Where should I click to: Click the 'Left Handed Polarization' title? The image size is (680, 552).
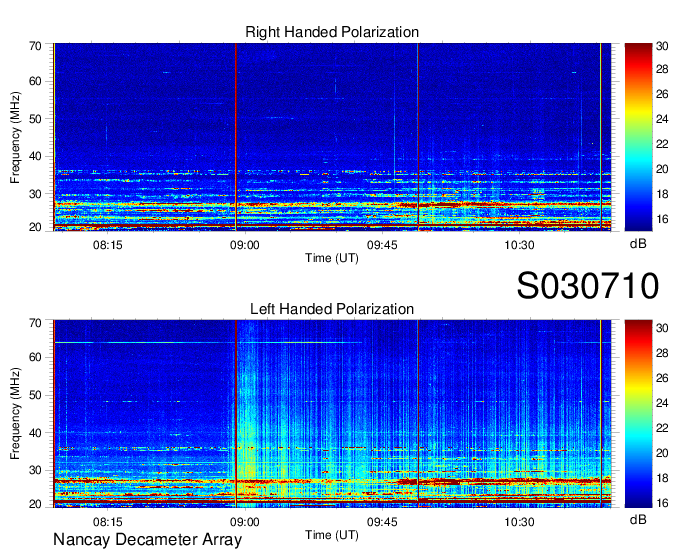pyautogui.click(x=332, y=309)
